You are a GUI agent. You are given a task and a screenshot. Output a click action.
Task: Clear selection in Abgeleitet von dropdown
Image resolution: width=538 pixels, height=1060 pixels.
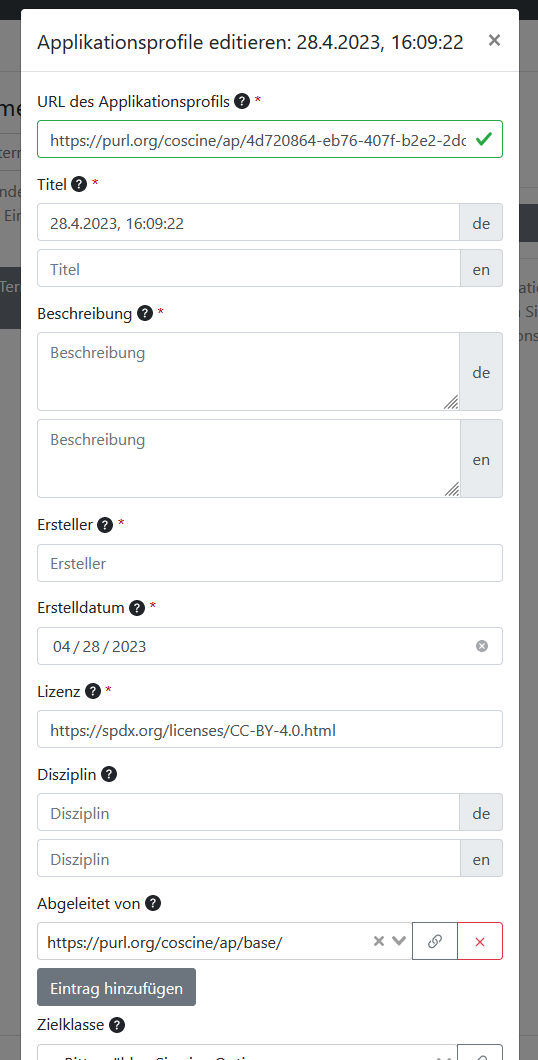tap(379, 941)
